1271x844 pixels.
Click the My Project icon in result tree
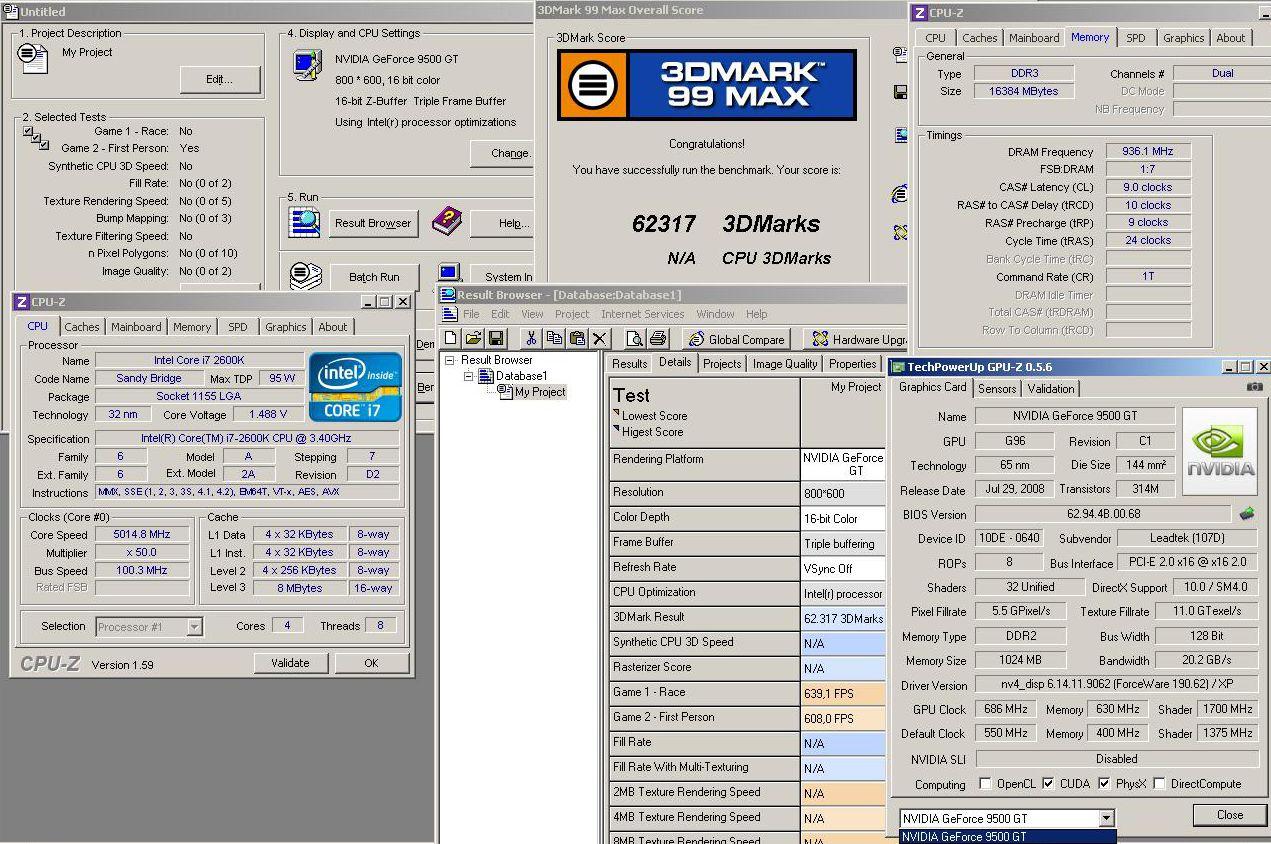[x=505, y=392]
